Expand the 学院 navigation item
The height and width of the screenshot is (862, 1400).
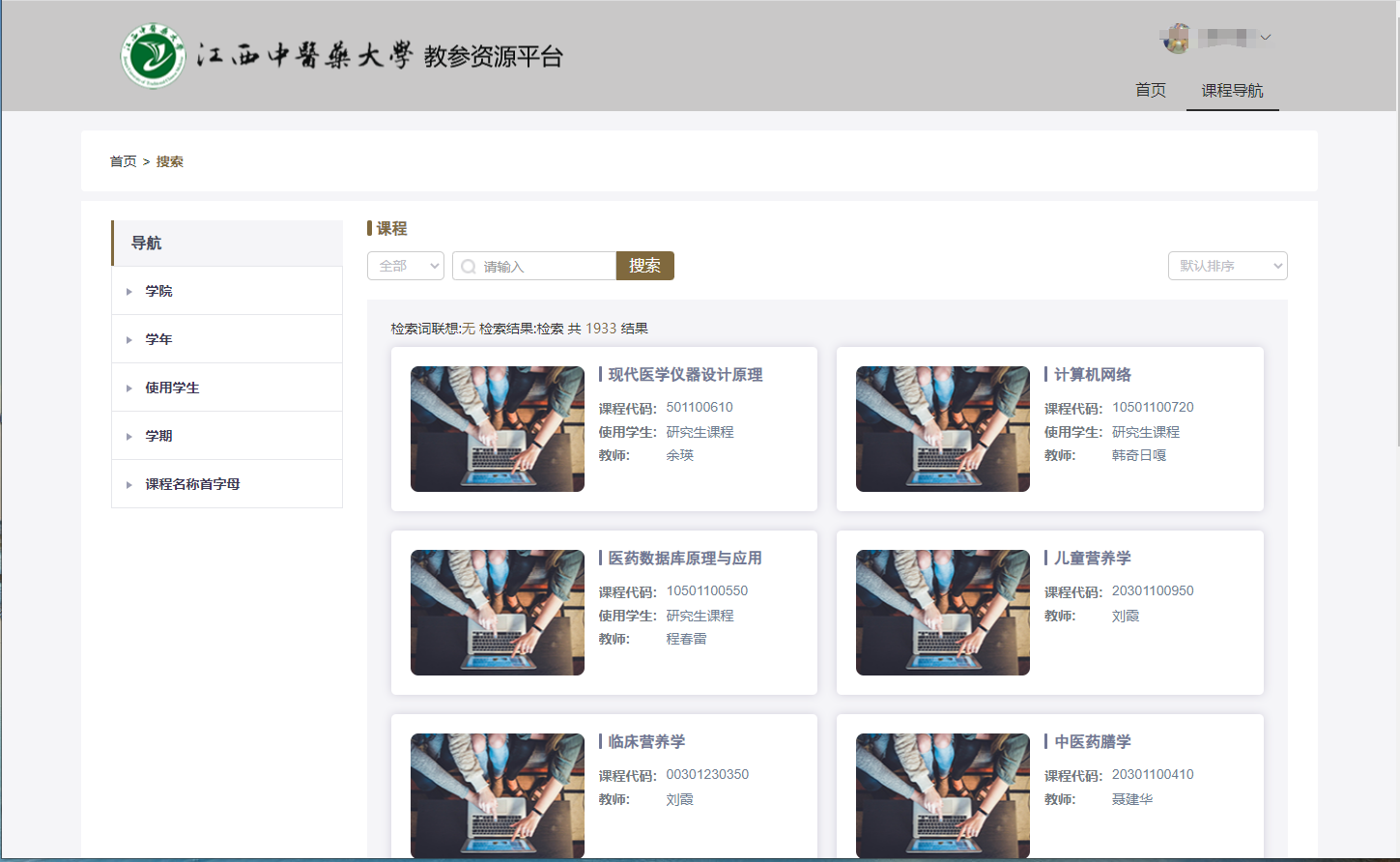coord(158,291)
